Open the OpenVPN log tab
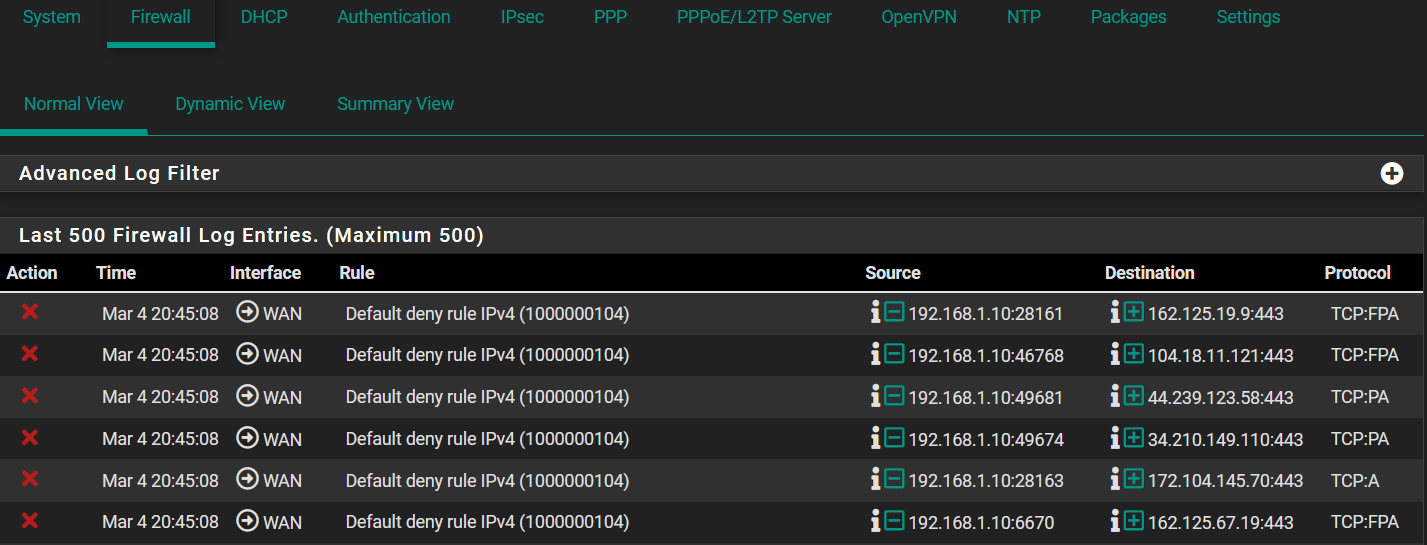Image resolution: width=1427 pixels, height=545 pixels. [919, 17]
